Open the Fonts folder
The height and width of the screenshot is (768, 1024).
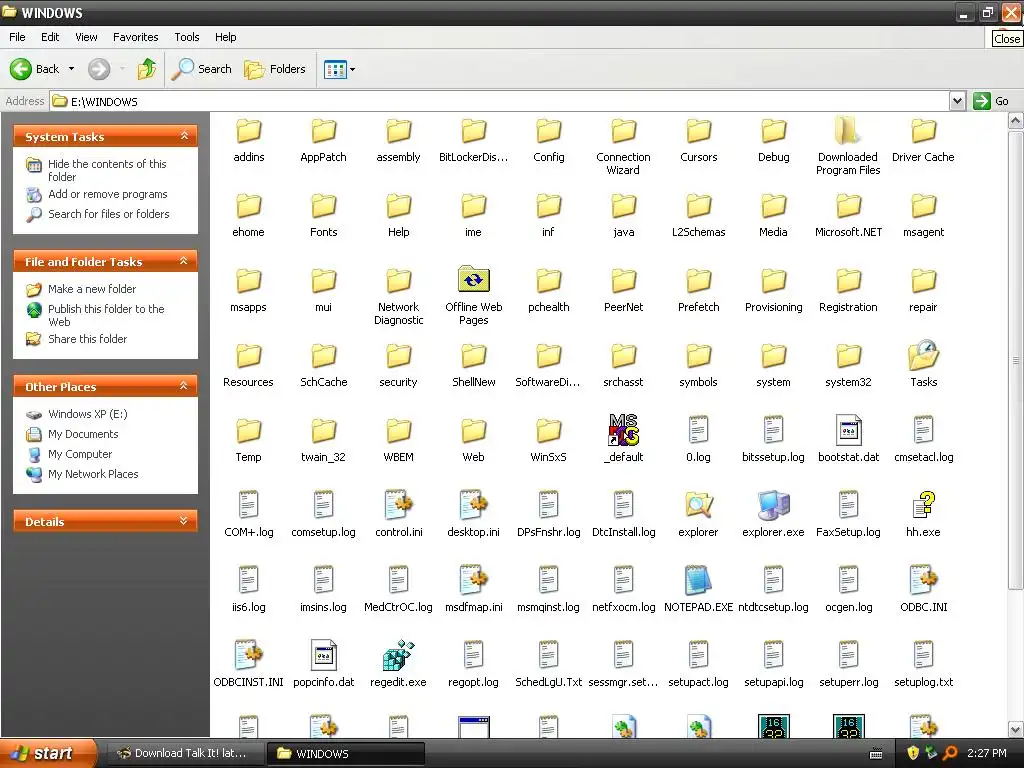pyautogui.click(x=323, y=206)
